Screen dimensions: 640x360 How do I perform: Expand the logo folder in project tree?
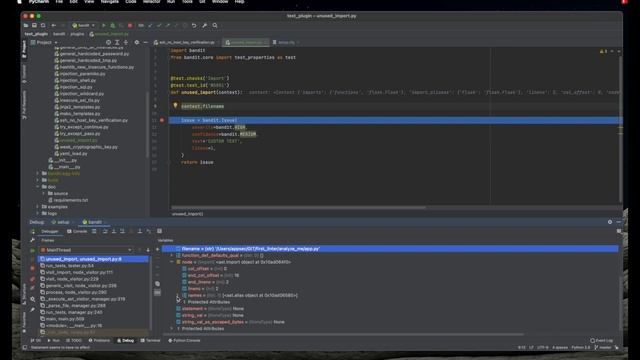(38, 213)
